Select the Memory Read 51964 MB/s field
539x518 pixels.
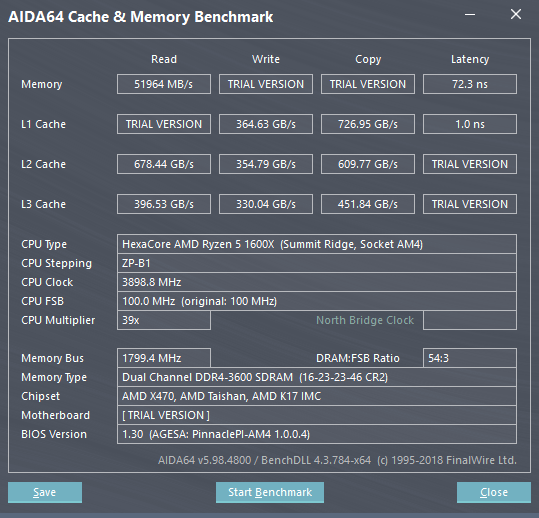click(x=164, y=84)
